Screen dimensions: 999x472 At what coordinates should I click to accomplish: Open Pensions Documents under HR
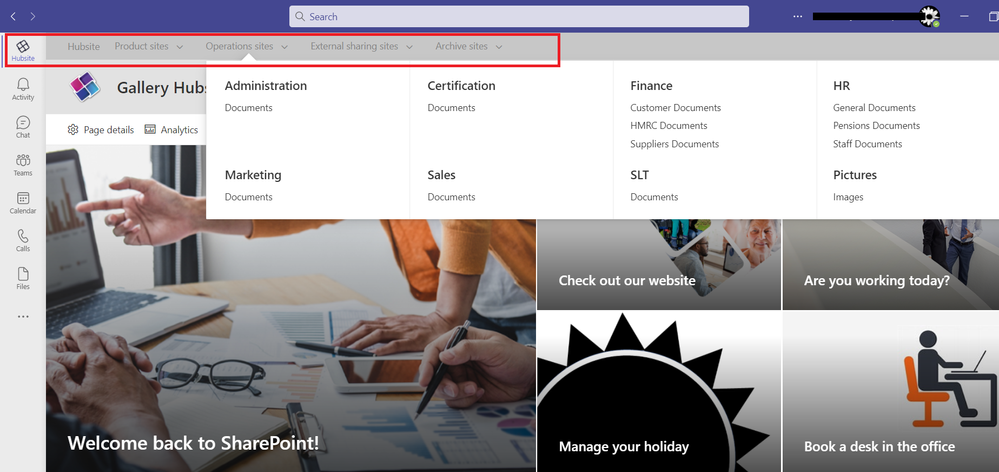click(876, 125)
